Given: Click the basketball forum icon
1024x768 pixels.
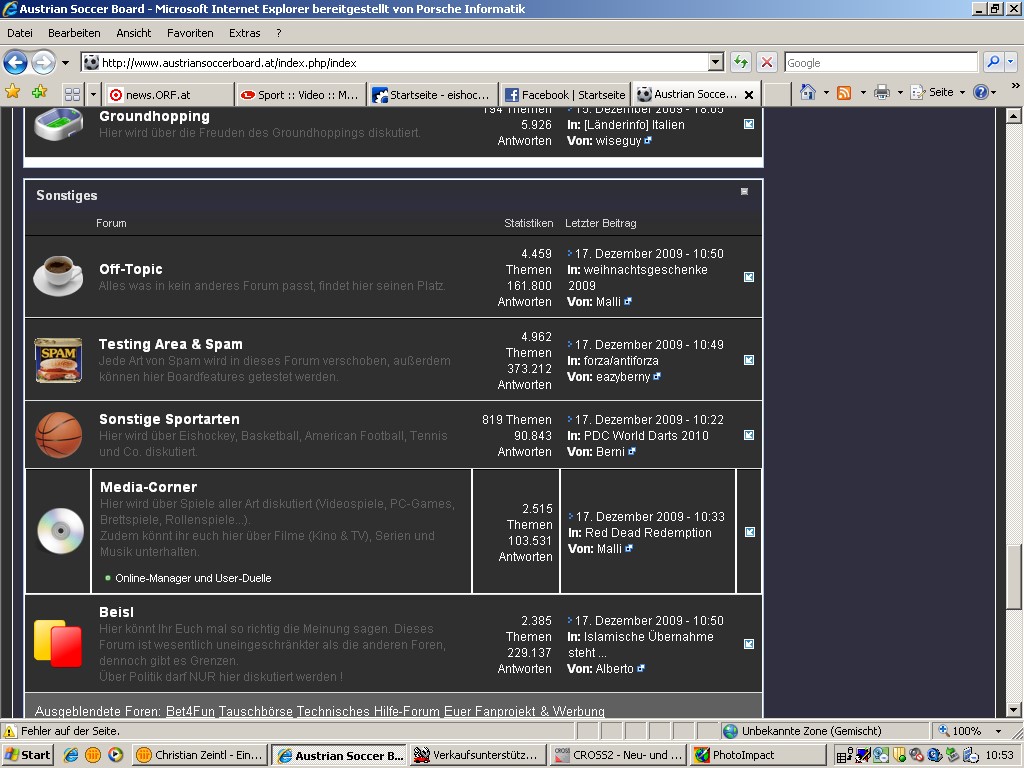Looking at the screenshot, I should click(59, 435).
